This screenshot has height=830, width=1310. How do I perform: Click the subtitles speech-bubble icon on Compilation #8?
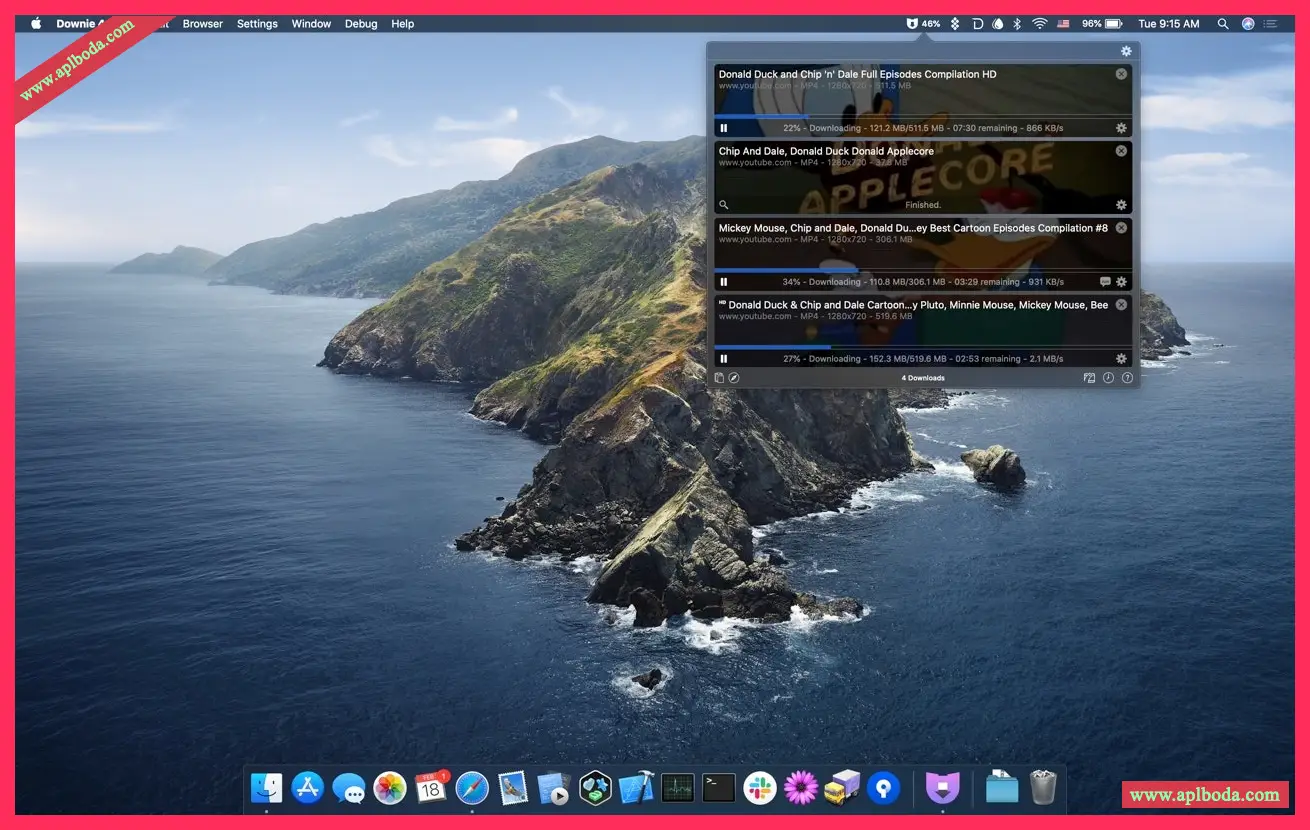(x=1105, y=282)
